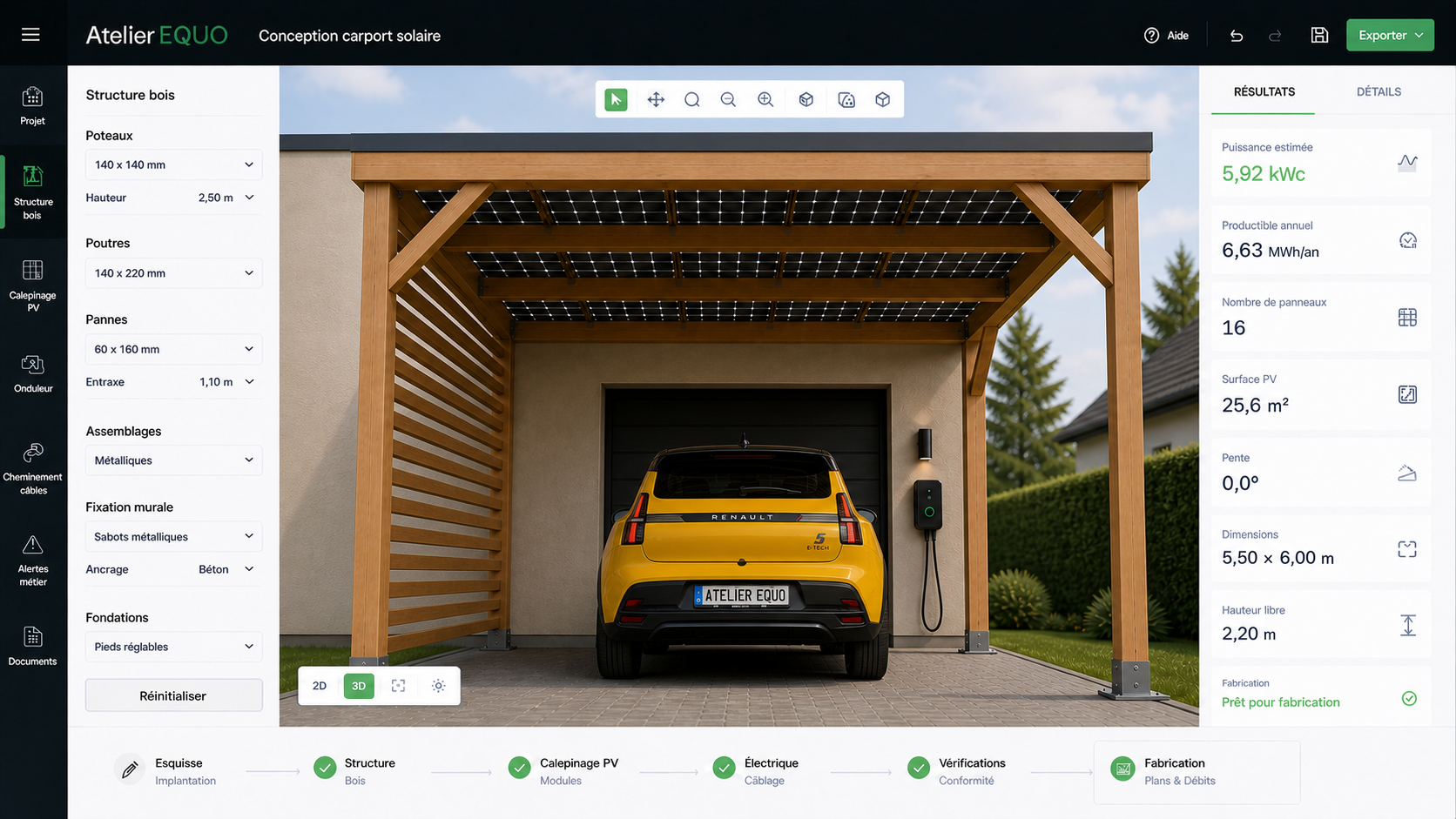Switch view to 2D mode

[320, 686]
